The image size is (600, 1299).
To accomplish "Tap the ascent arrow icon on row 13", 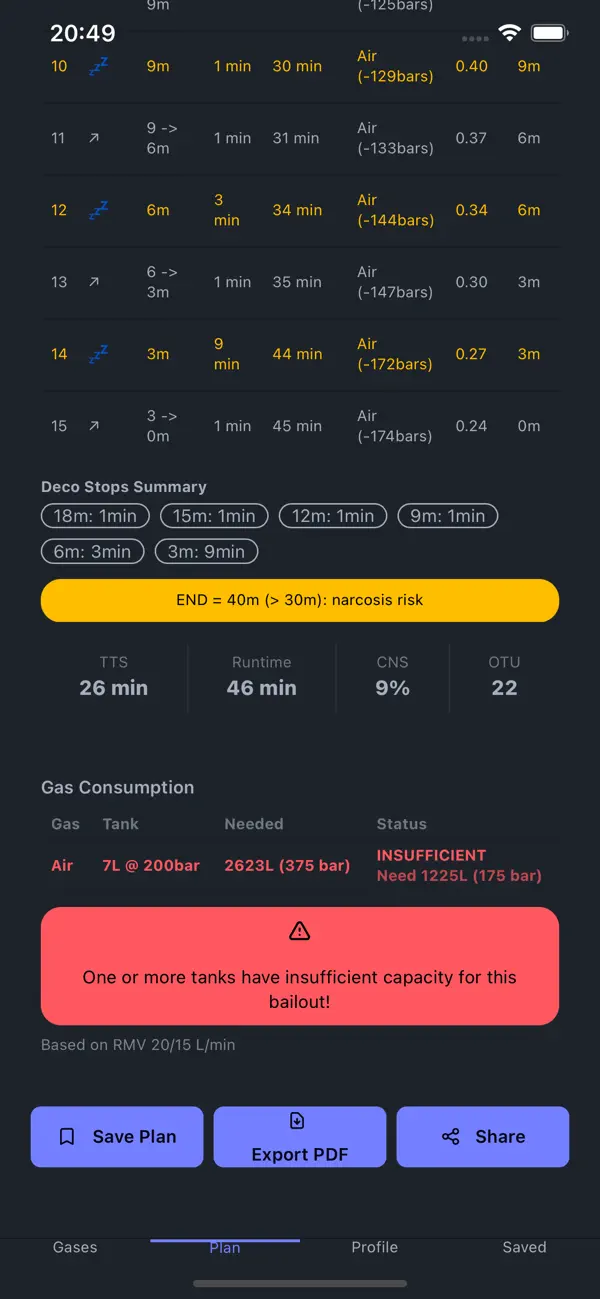I will (x=94, y=282).
